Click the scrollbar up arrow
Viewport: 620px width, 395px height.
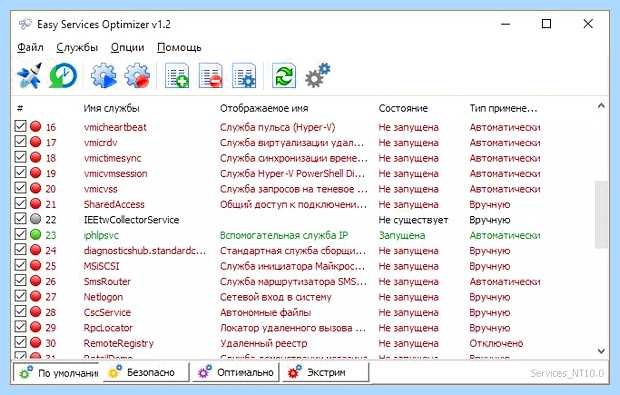pyautogui.click(x=601, y=106)
